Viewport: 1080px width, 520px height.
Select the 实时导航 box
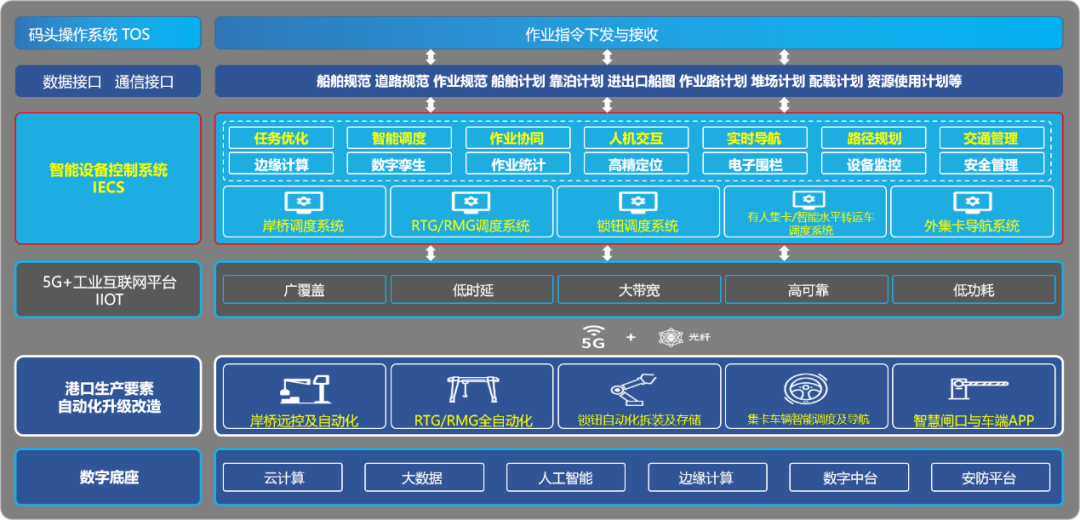755,138
